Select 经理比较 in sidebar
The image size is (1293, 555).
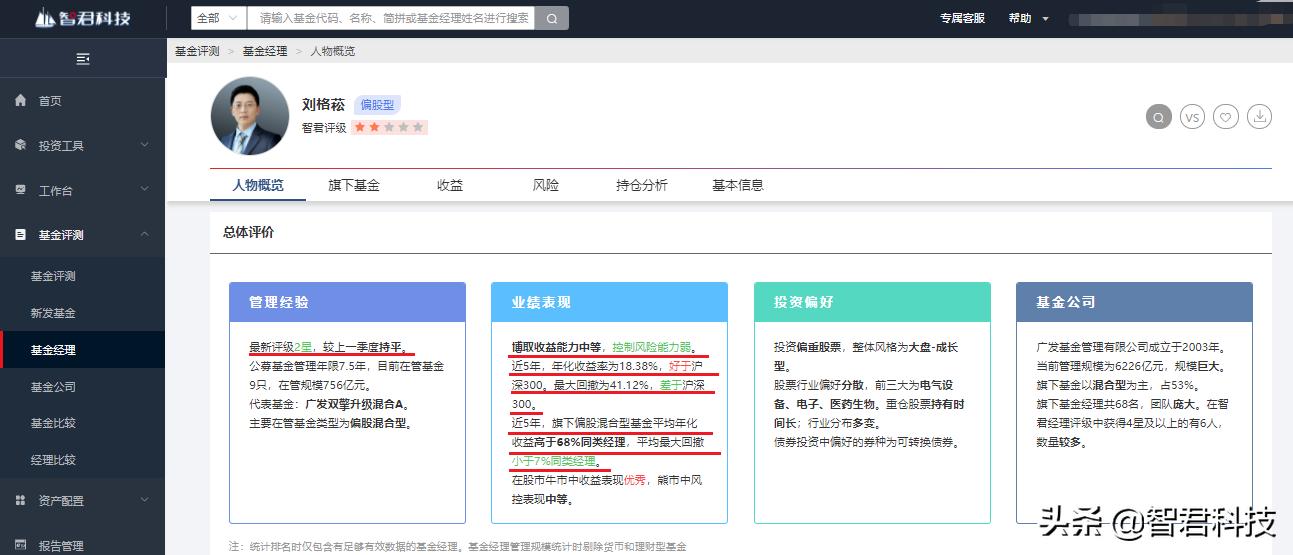(x=53, y=460)
